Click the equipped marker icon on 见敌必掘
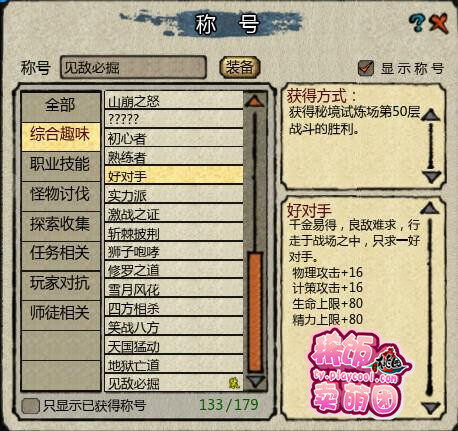Image resolution: width=458 pixels, height=431 pixels. pos(234,383)
